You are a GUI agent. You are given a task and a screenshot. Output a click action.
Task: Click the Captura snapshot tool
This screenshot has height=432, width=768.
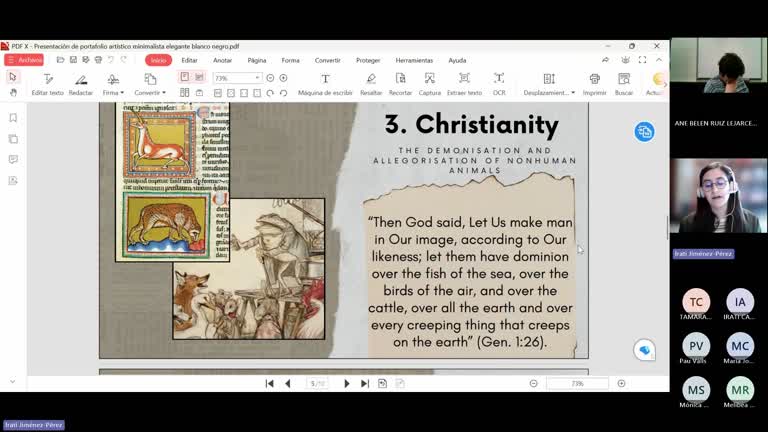(430, 84)
